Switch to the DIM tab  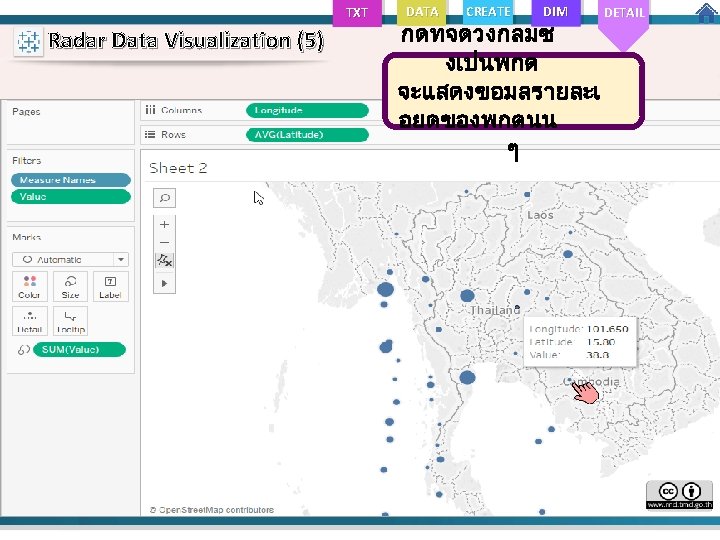click(x=555, y=12)
